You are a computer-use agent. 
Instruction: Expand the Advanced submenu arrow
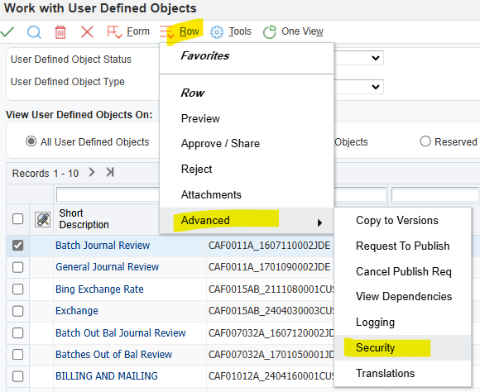pyautogui.click(x=320, y=223)
